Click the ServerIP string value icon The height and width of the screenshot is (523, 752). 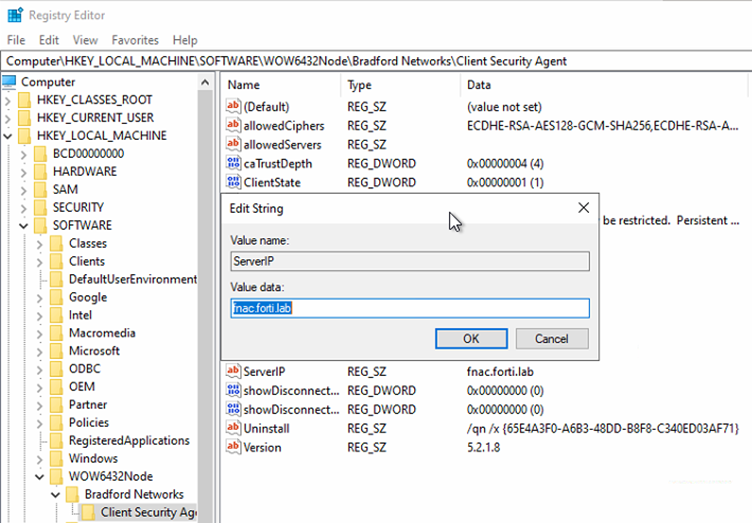coord(234,371)
